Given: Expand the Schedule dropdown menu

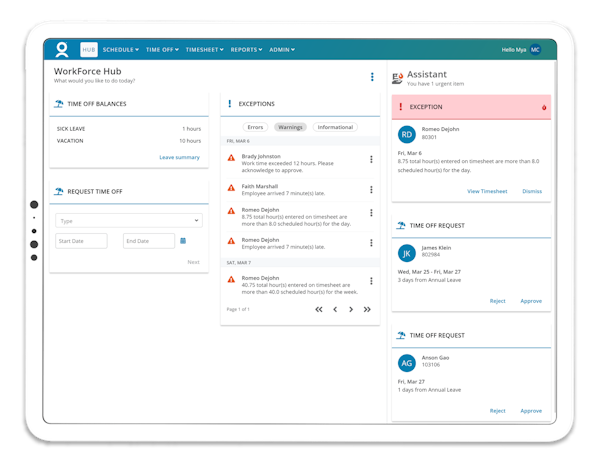Looking at the screenshot, I should [121, 50].
